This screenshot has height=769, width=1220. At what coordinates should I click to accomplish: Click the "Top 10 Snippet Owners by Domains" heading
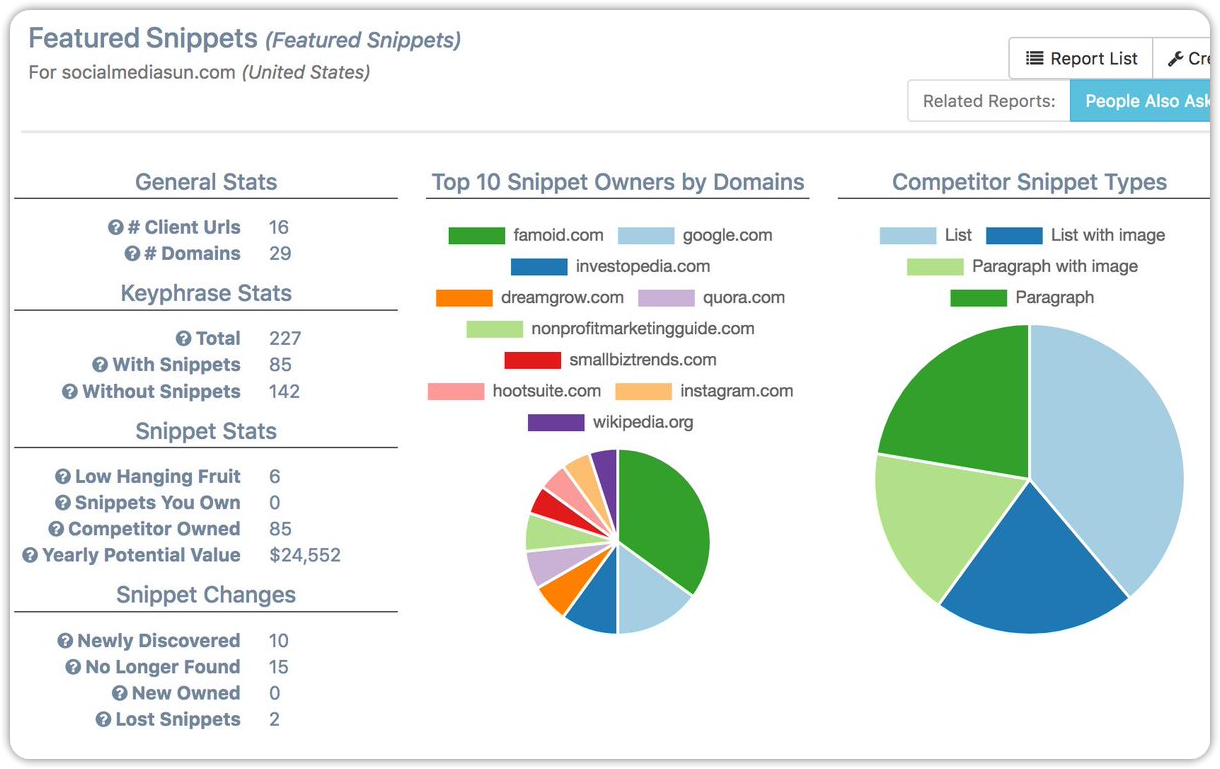click(618, 182)
